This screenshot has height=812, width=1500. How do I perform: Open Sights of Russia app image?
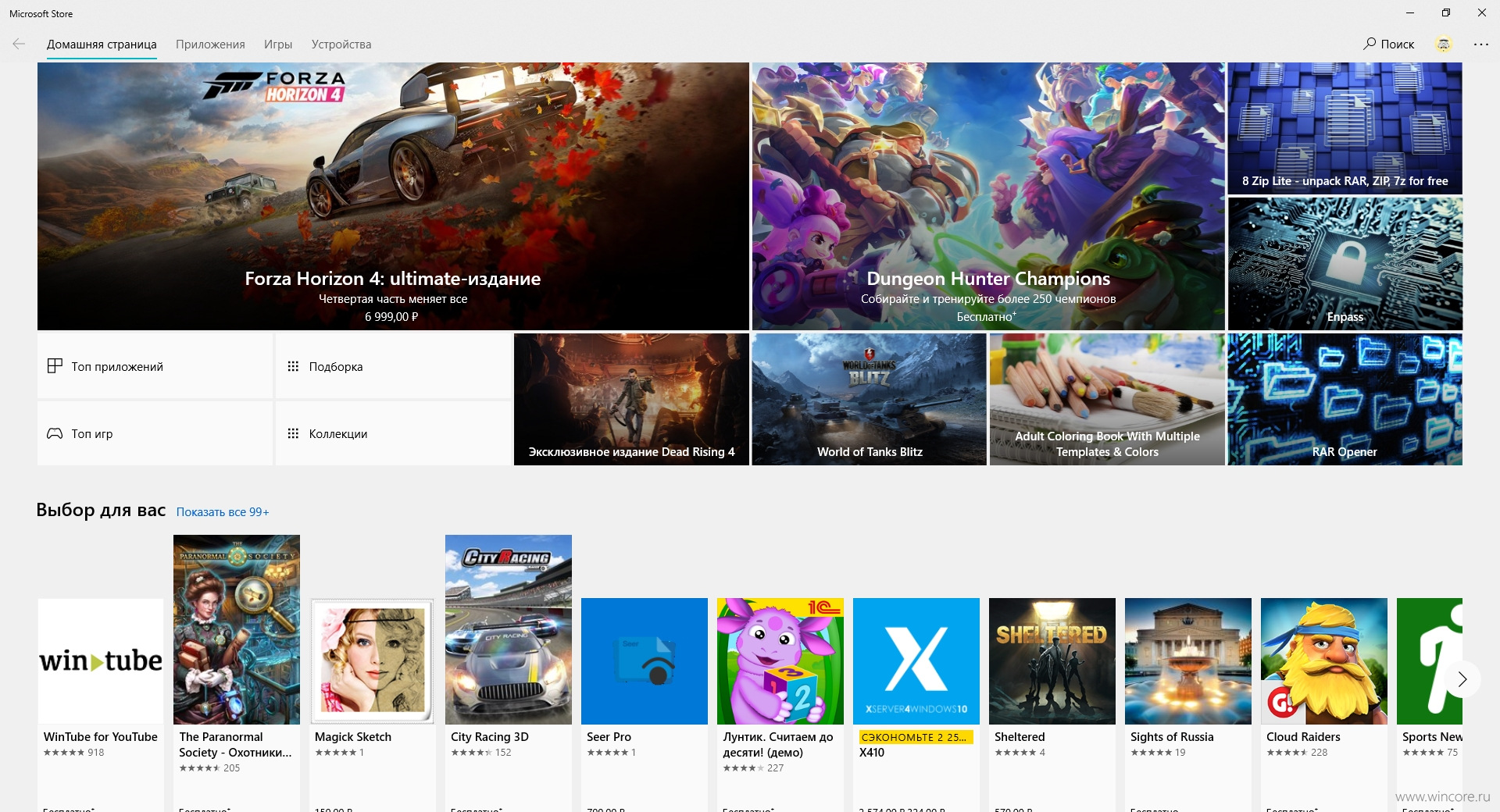click(x=1188, y=661)
